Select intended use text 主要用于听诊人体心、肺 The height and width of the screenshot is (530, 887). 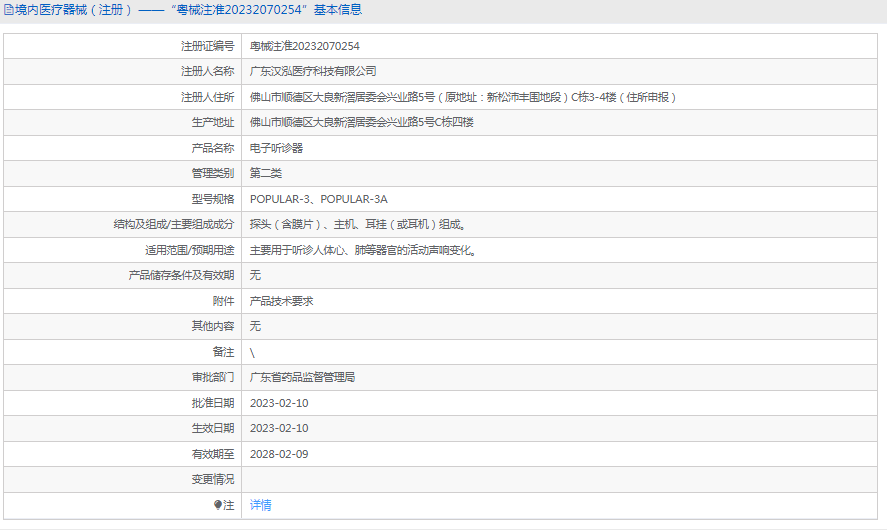coord(363,250)
